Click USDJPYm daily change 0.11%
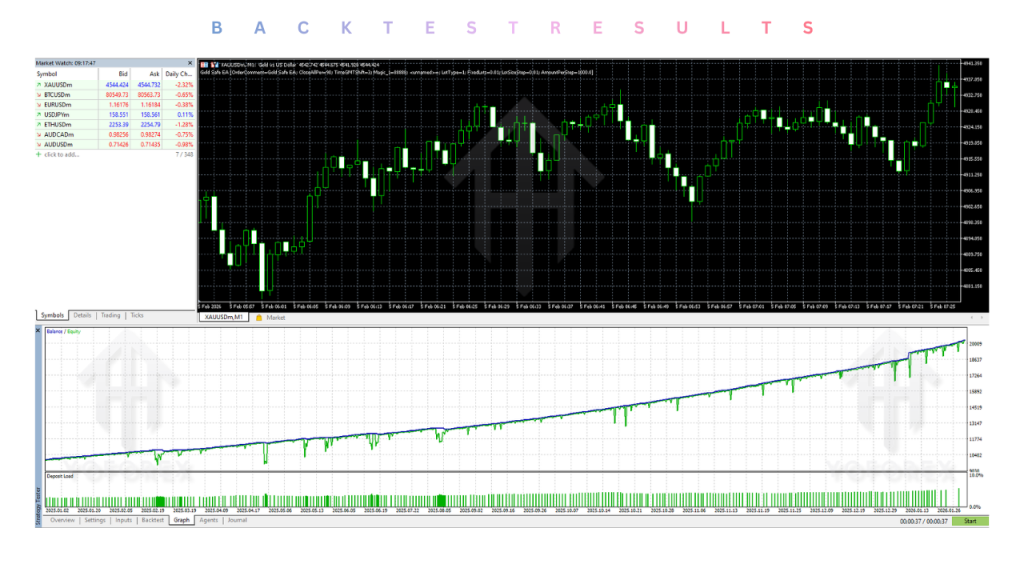The width and height of the screenshot is (1024, 576). (x=185, y=115)
